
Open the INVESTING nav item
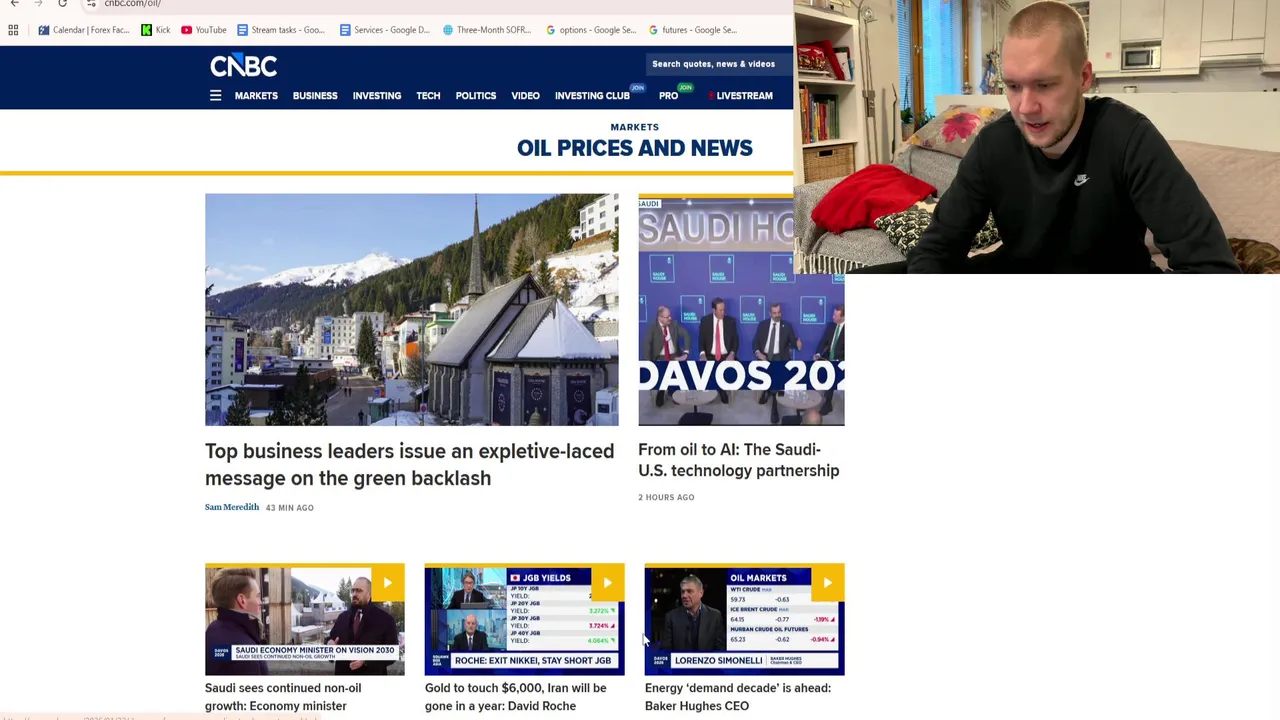click(377, 96)
